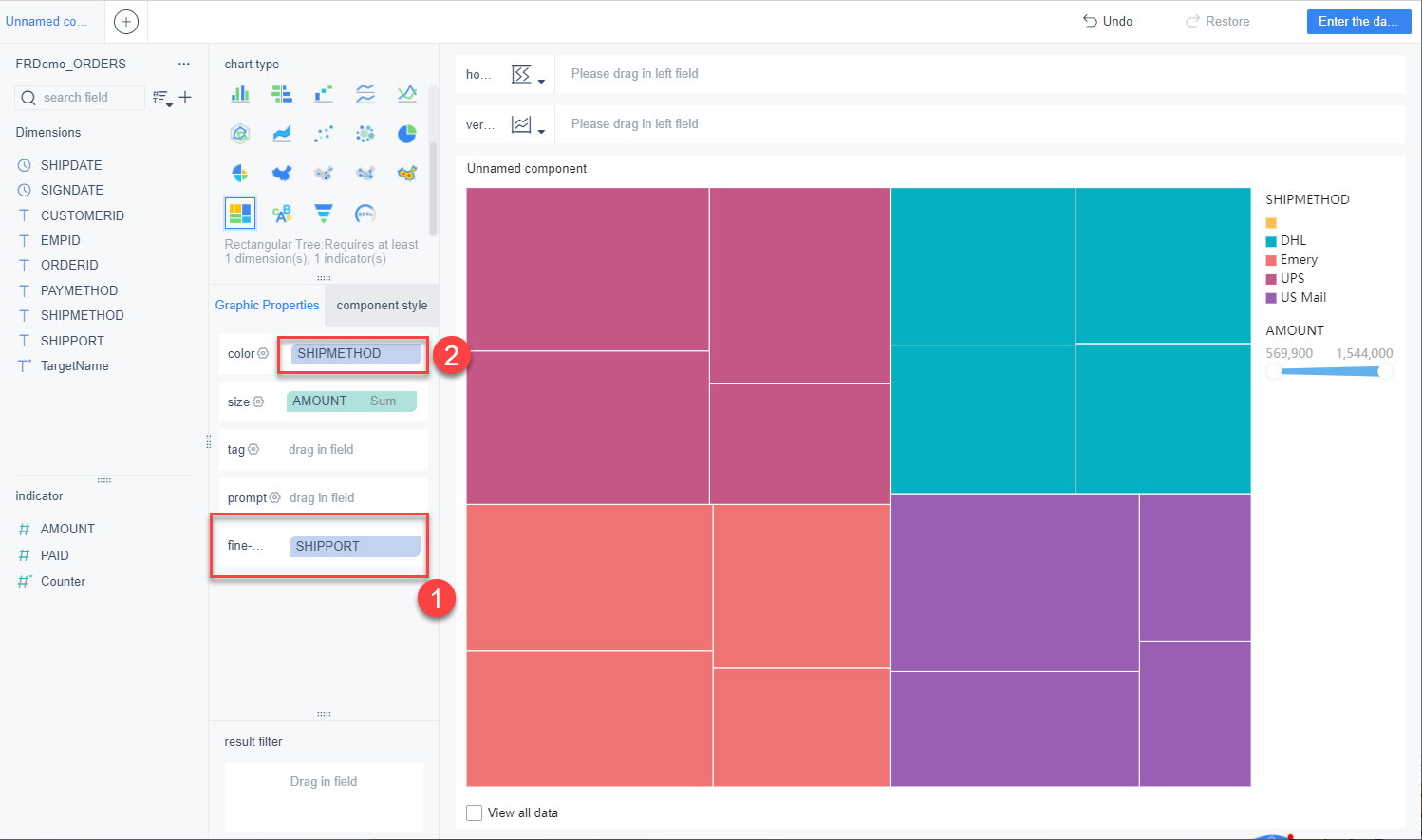Select the gauge chart showing 60%
The image size is (1422, 840).
tap(365, 213)
